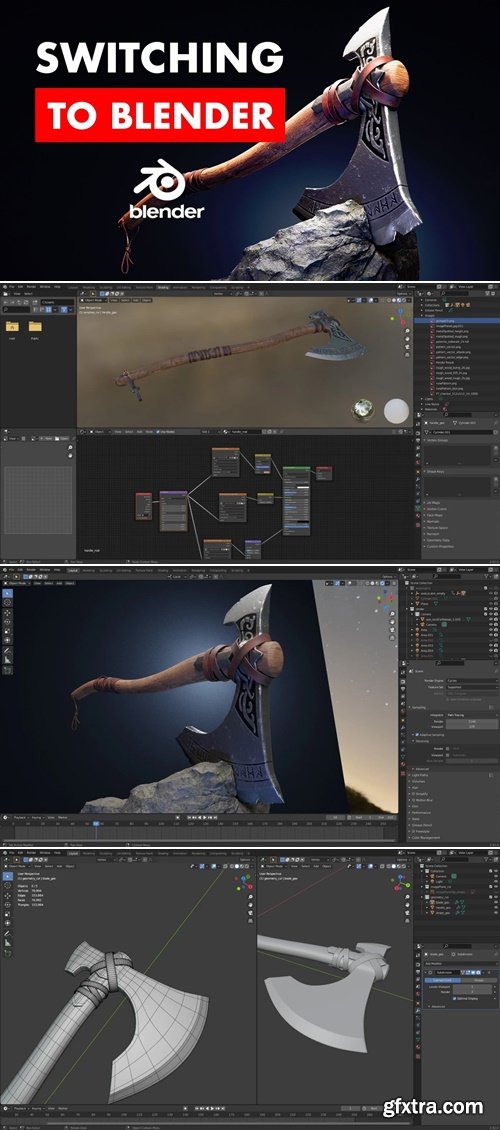Click the Open button in image editor

(64, 437)
